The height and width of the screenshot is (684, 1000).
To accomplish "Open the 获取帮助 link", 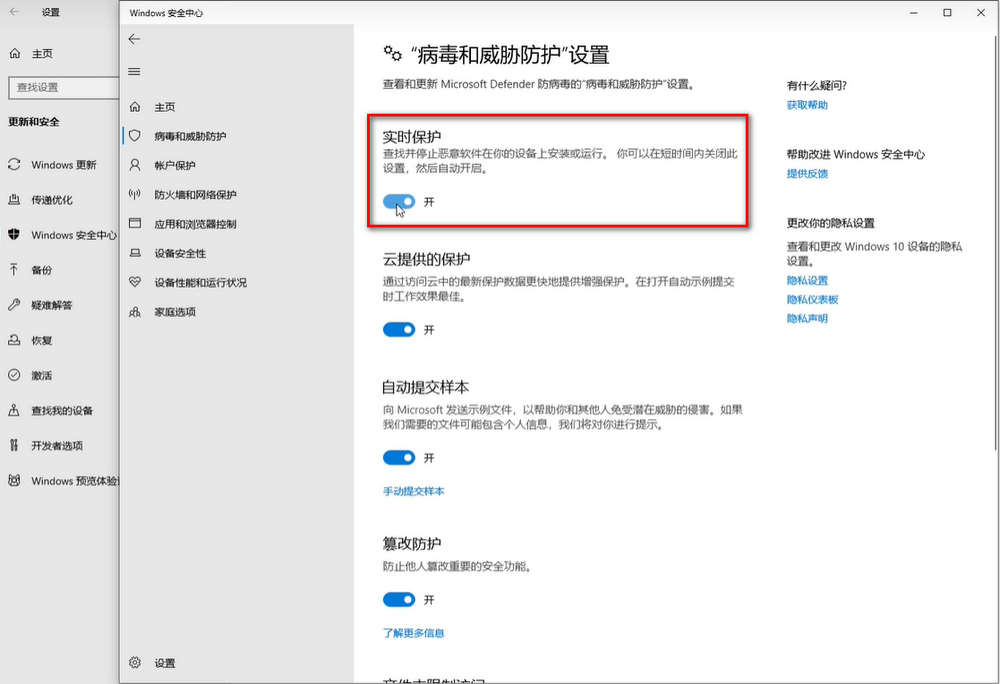I will tap(807, 105).
